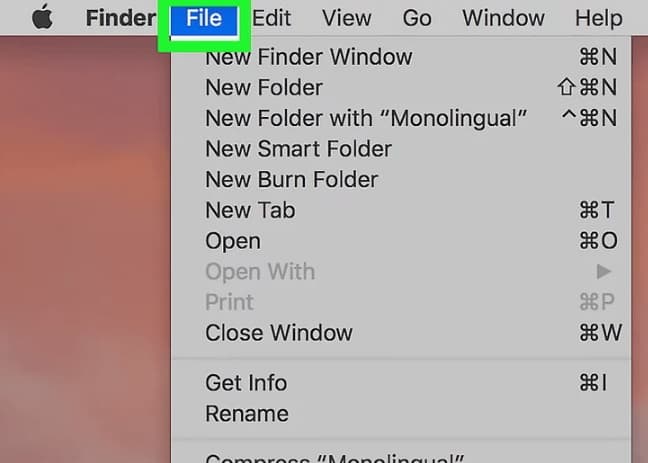
Task: Choose New Folder with "Monolingual"
Action: point(366,118)
